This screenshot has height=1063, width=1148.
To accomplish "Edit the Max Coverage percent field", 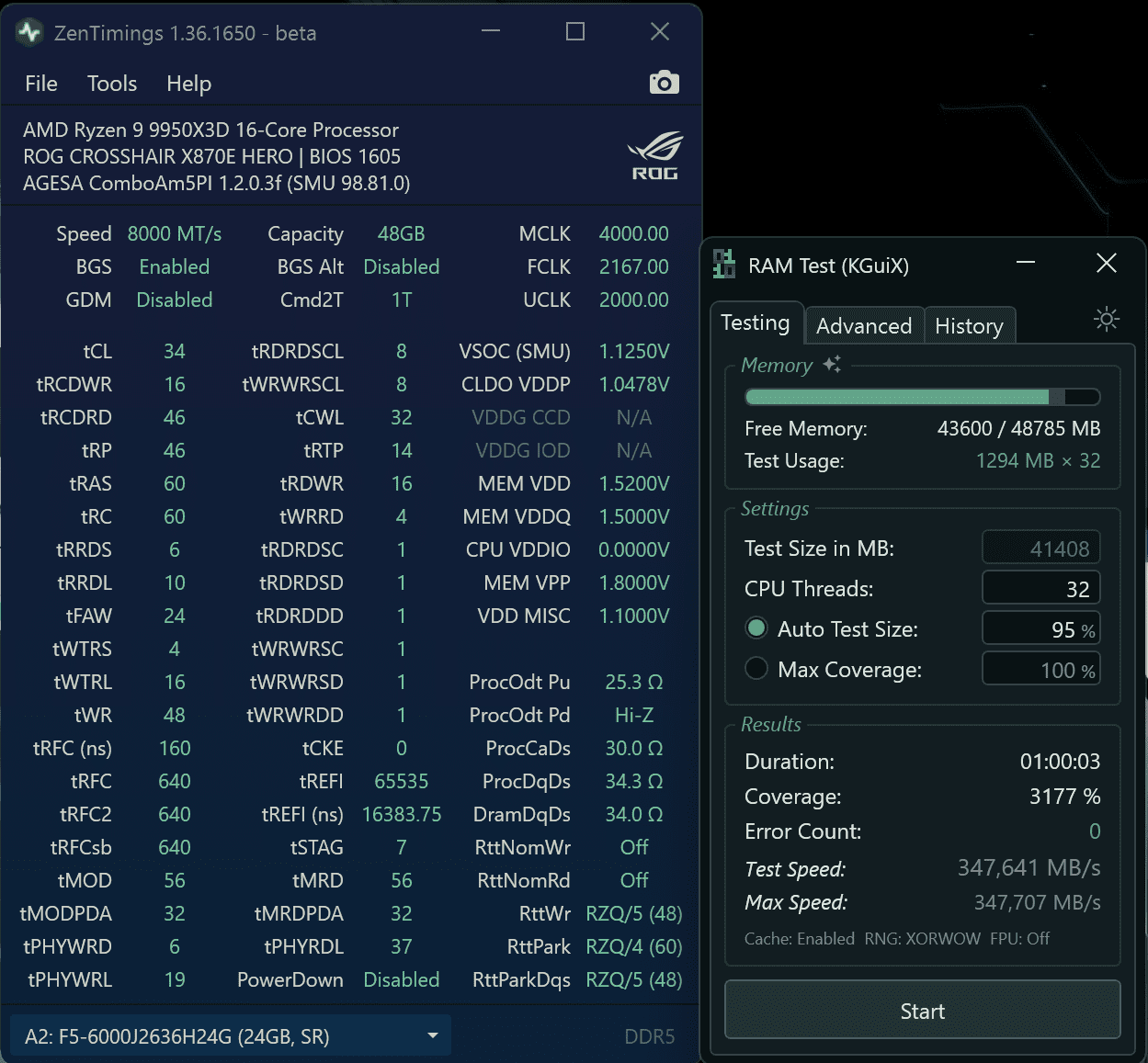I will point(1040,670).
